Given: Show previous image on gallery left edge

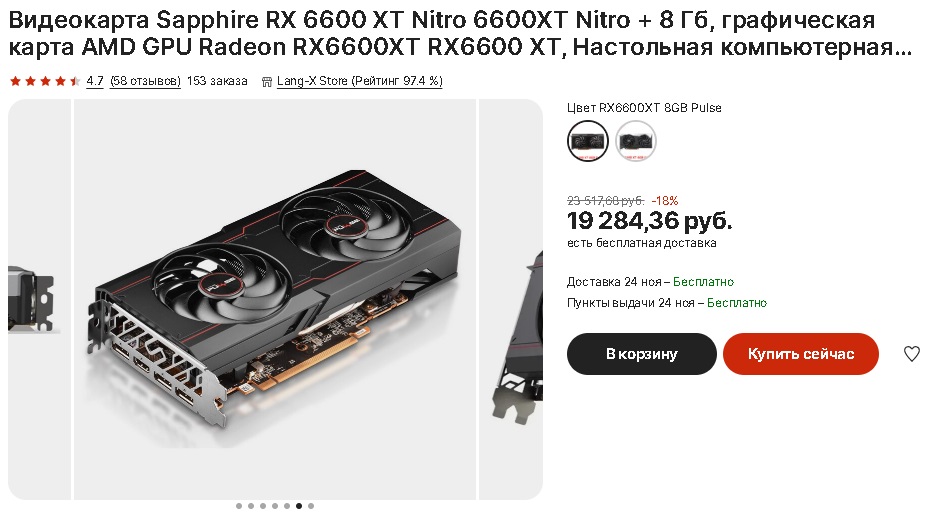Looking at the screenshot, I should [x=39, y=299].
